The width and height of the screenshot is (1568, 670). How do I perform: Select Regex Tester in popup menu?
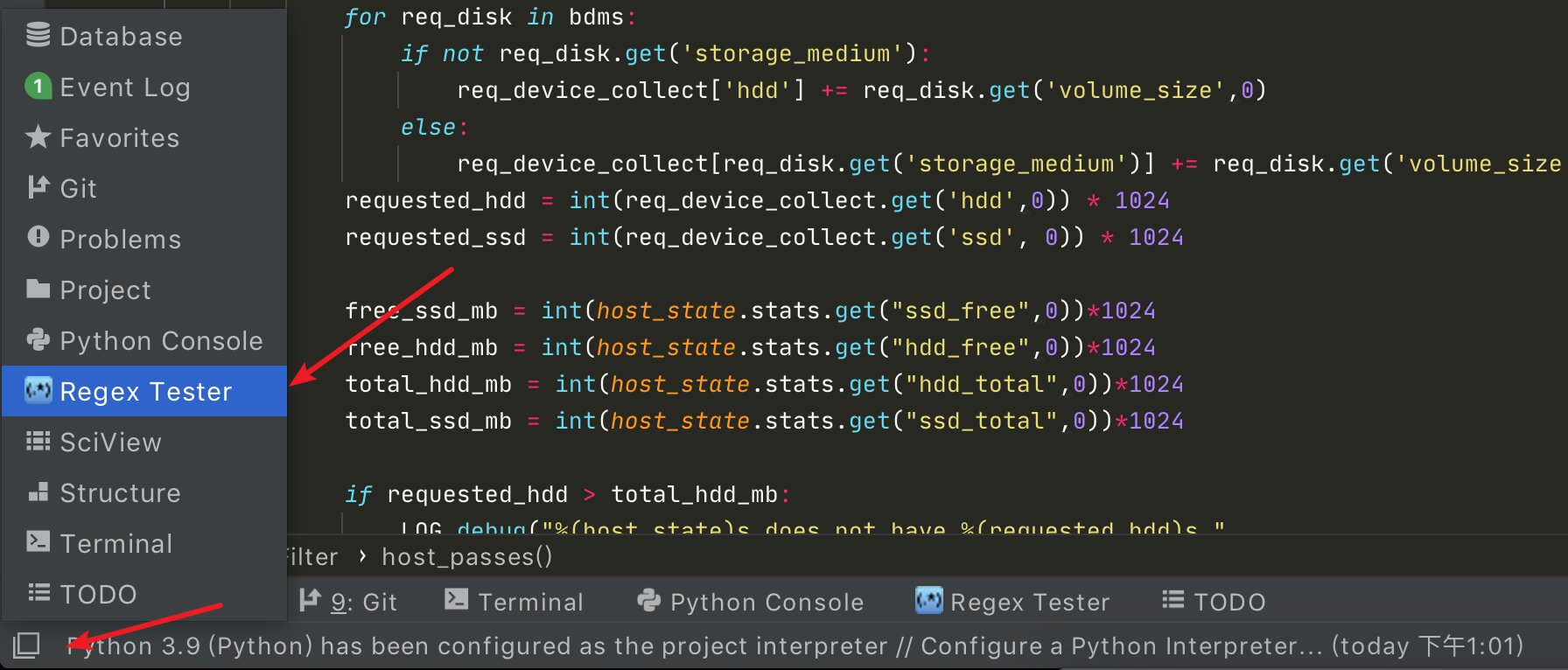tap(145, 392)
